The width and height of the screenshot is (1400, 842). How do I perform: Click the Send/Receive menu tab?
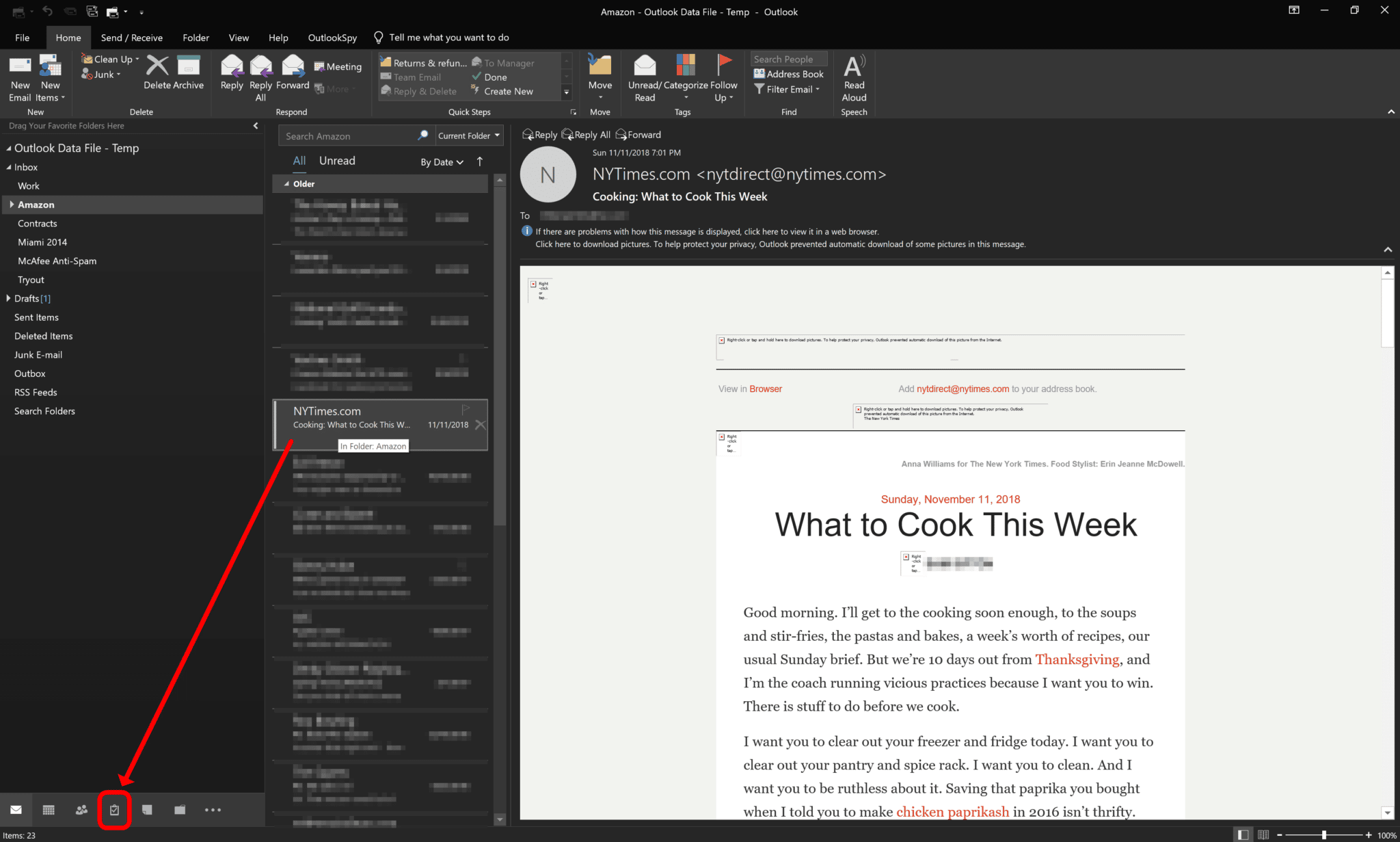coord(130,37)
